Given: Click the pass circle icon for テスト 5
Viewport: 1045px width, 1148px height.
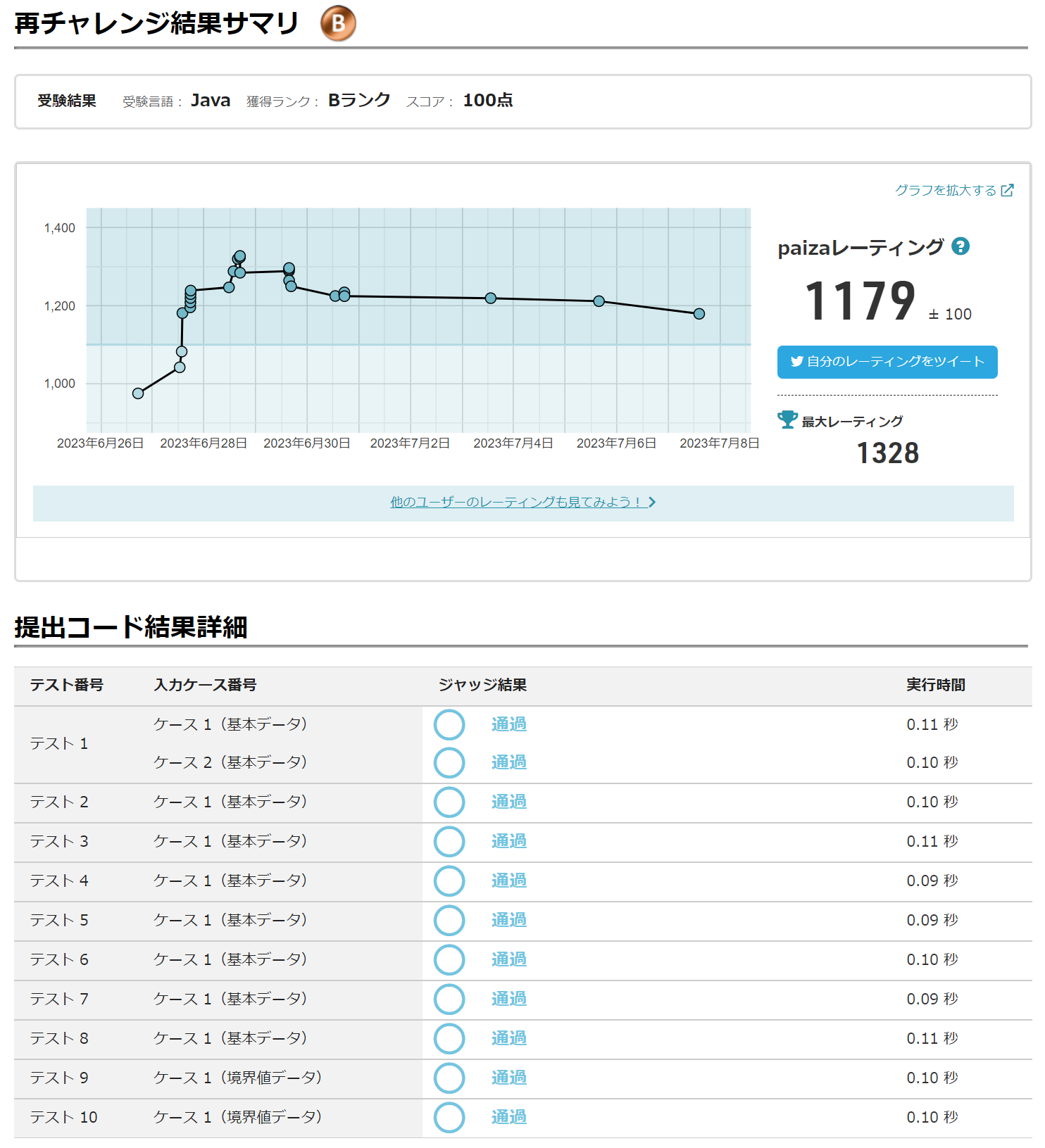Looking at the screenshot, I should tap(449, 920).
